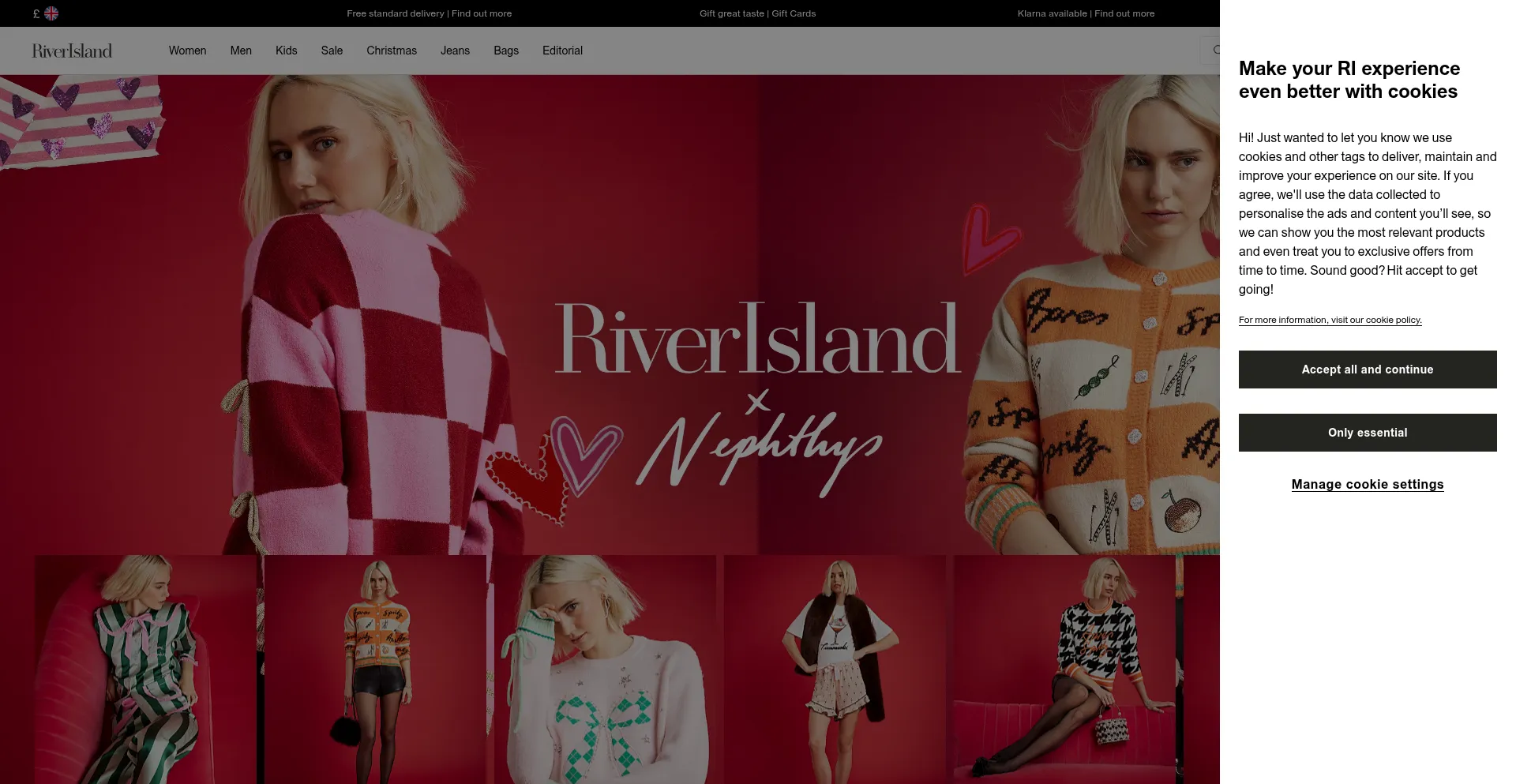Open the Jeans menu

click(455, 51)
